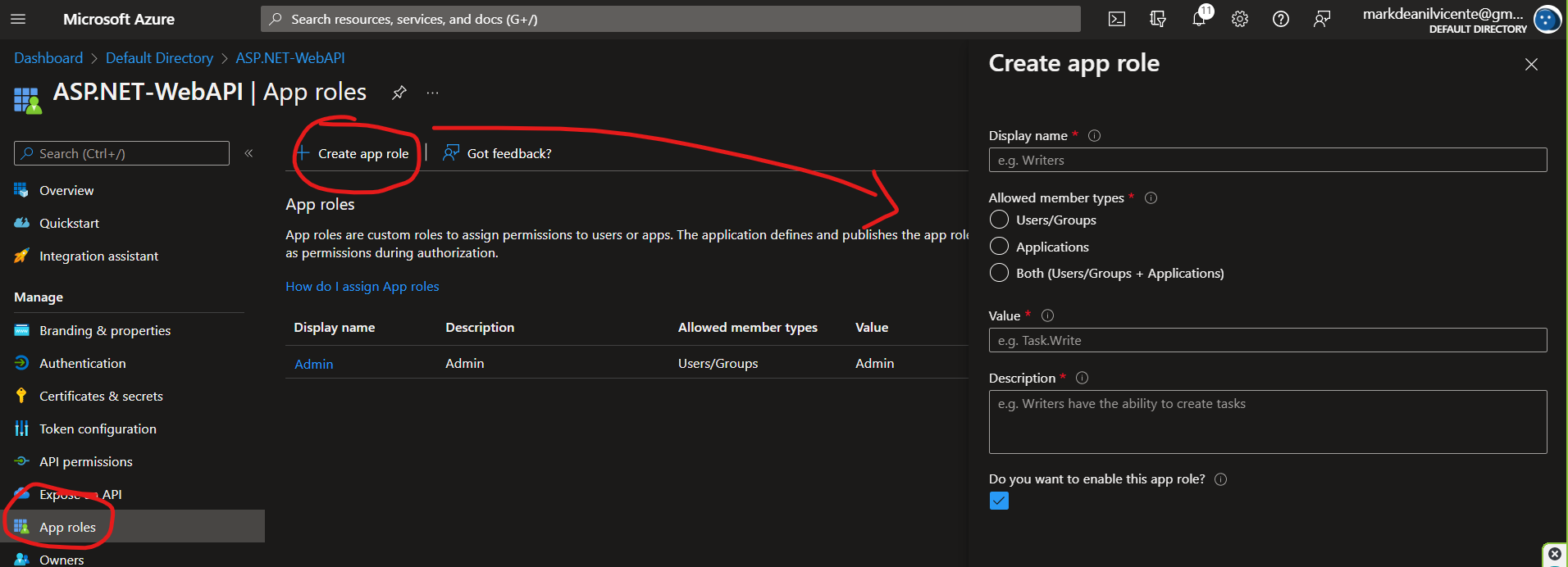The image size is (1568, 567).
Task: Go to Default Directory breadcrumb
Action: (x=159, y=58)
